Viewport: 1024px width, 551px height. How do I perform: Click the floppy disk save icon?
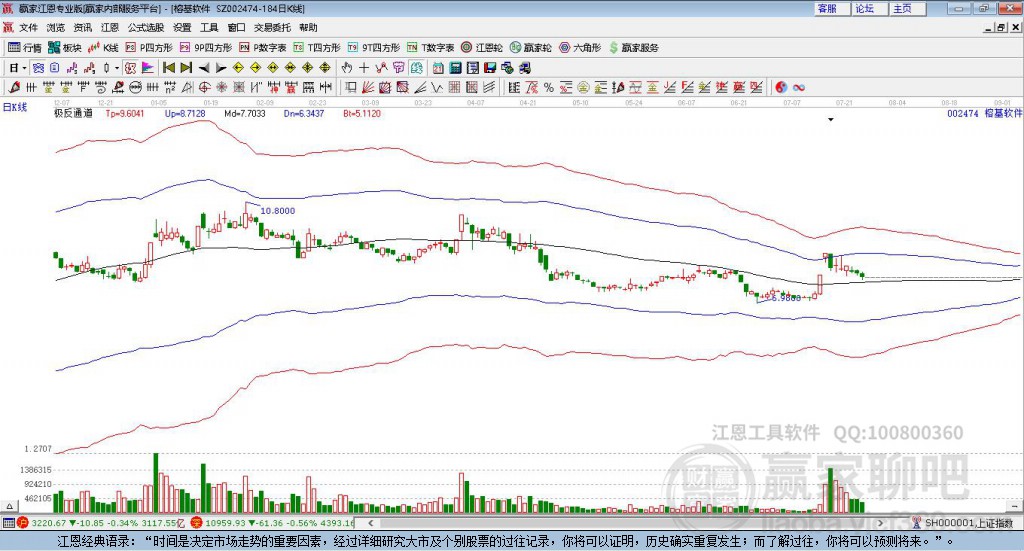pos(490,68)
